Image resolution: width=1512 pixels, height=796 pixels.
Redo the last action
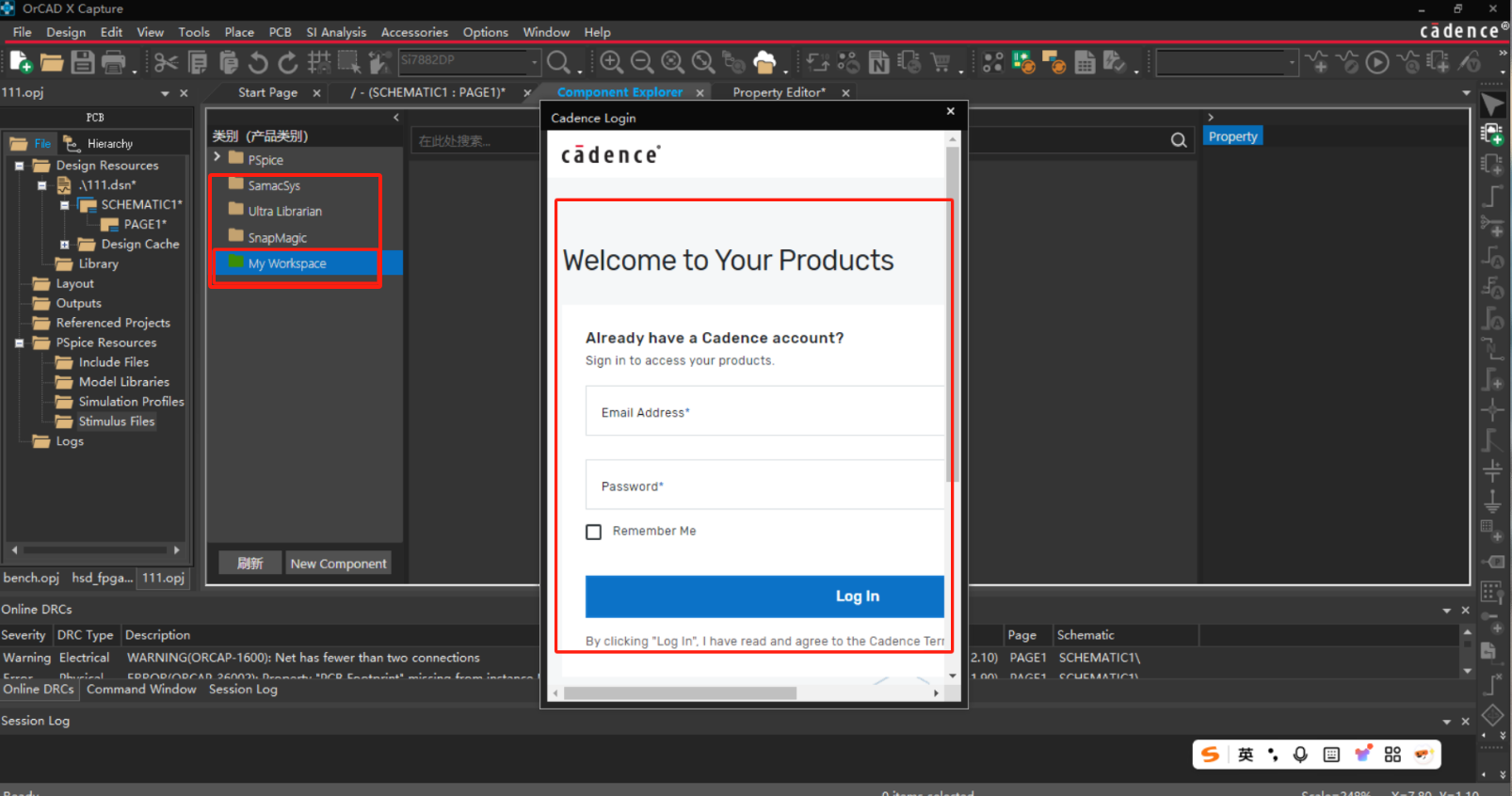[x=288, y=63]
